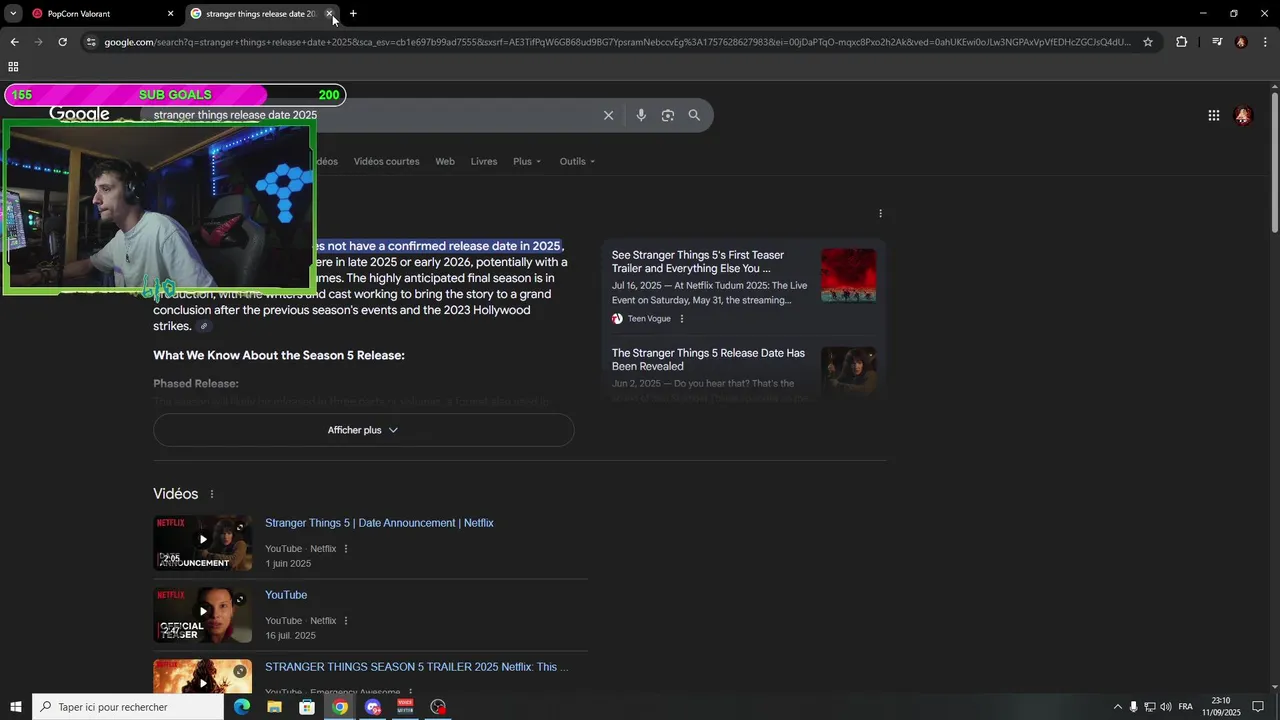Viewport: 1280px width, 720px height.
Task: Show hidden system tray icons
Action: click(1118, 707)
